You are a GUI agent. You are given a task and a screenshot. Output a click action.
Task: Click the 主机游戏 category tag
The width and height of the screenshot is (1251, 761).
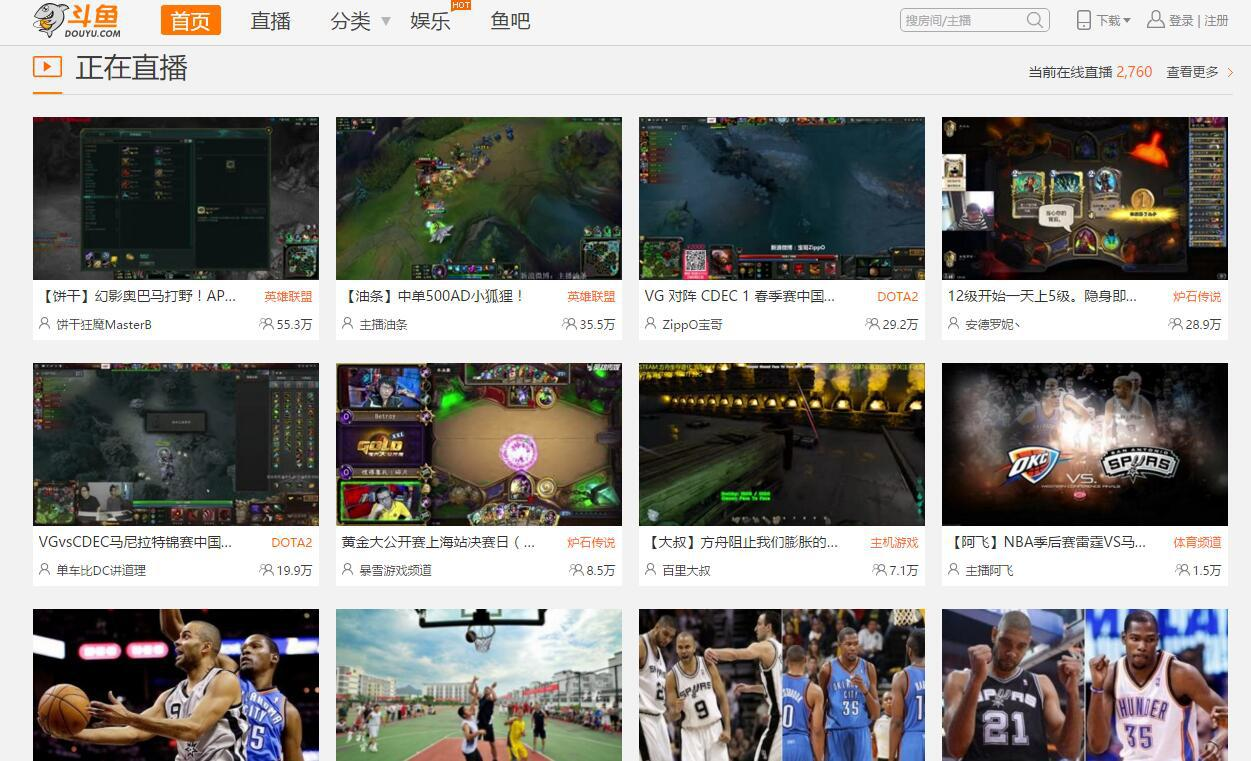(894, 543)
